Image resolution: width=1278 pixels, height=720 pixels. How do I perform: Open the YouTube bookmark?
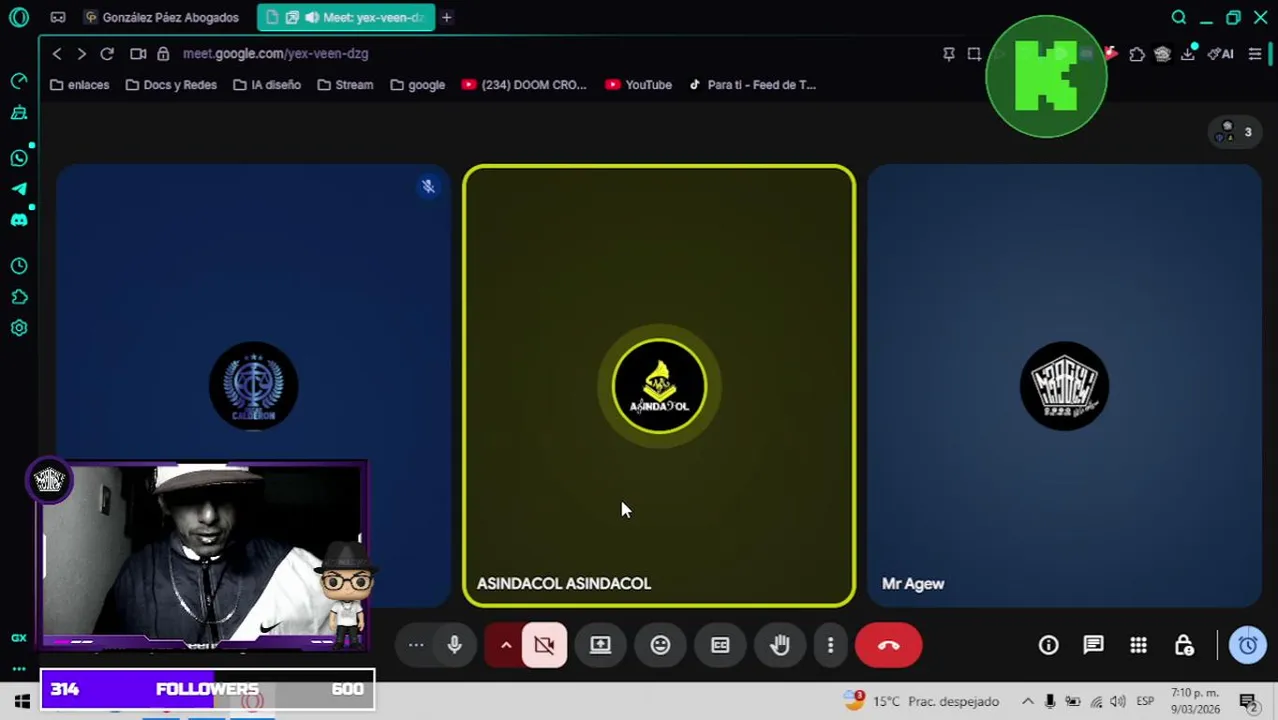638,85
